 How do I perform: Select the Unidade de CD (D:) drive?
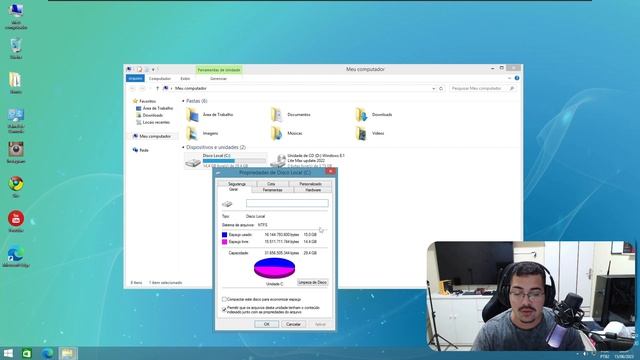(x=309, y=160)
